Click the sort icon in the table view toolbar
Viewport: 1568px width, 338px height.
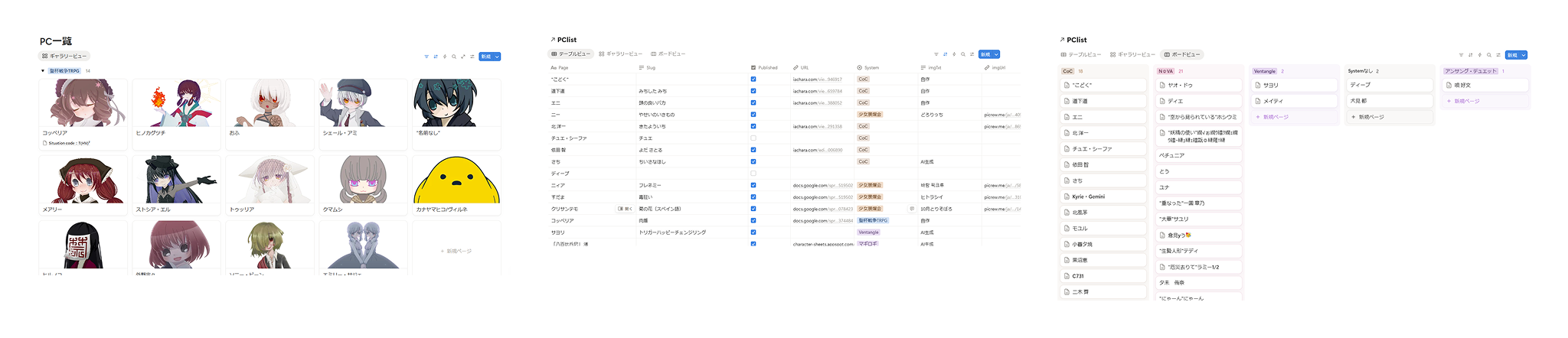point(945,54)
